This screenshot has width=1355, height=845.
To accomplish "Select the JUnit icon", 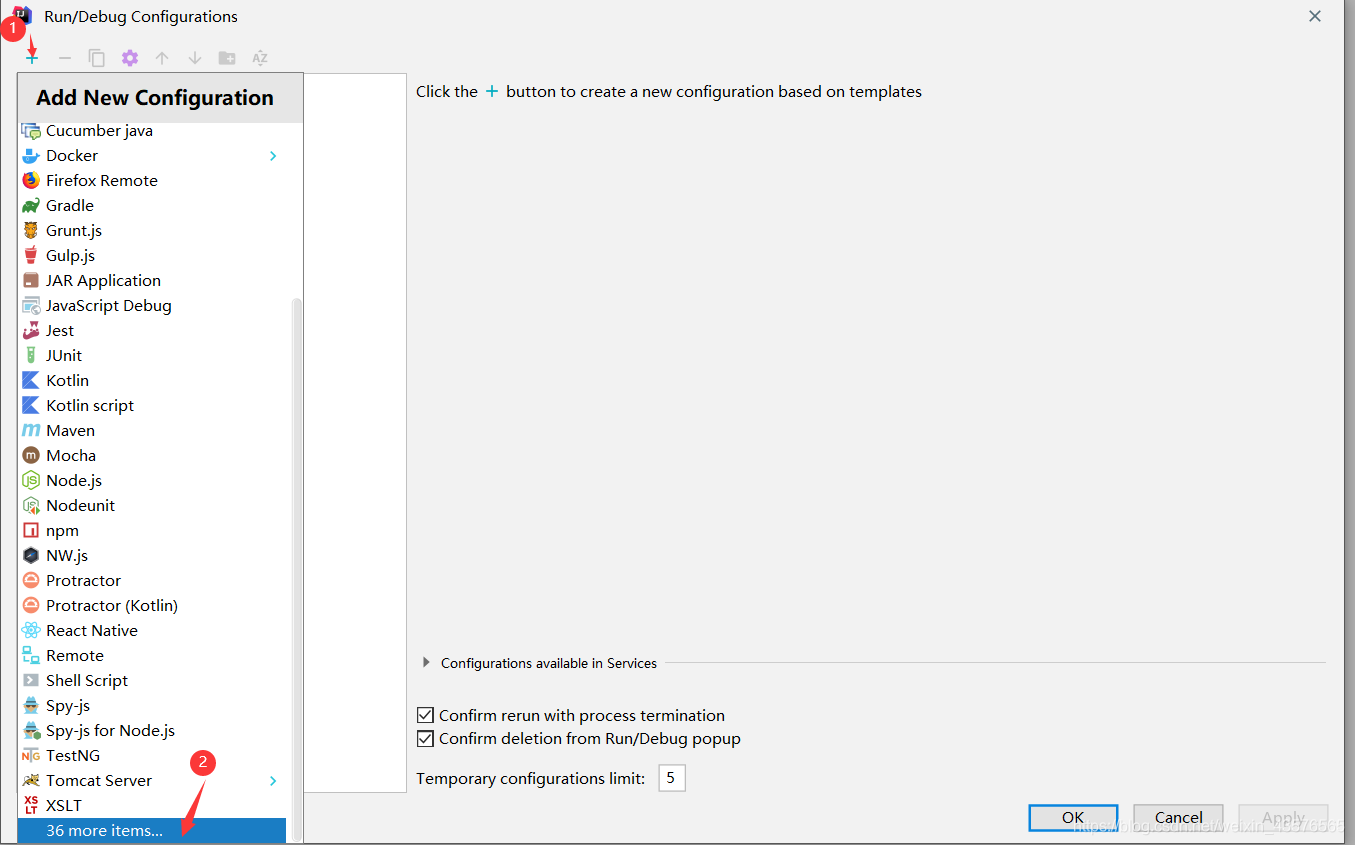I will point(31,356).
